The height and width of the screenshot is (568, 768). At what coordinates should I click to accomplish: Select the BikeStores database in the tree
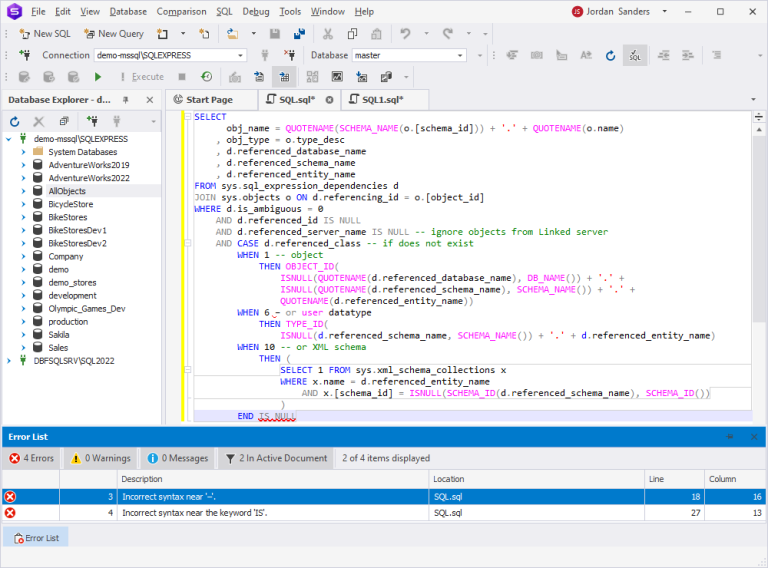67,217
